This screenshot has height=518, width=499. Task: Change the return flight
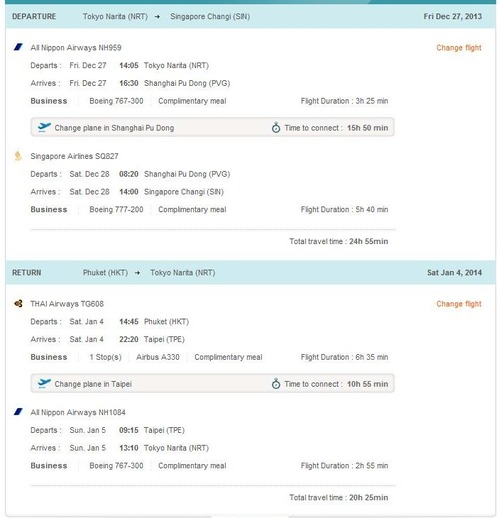[459, 304]
